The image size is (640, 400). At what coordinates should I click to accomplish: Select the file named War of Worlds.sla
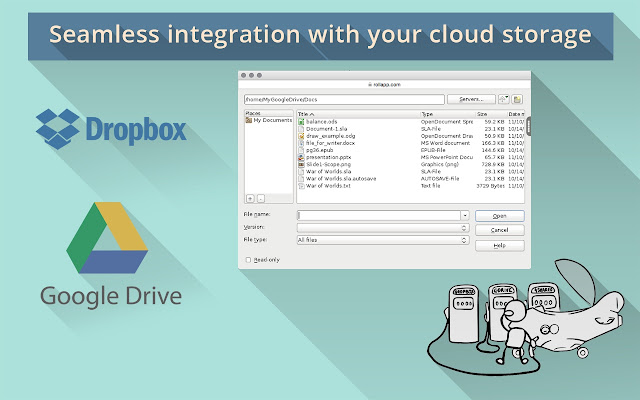329,171
